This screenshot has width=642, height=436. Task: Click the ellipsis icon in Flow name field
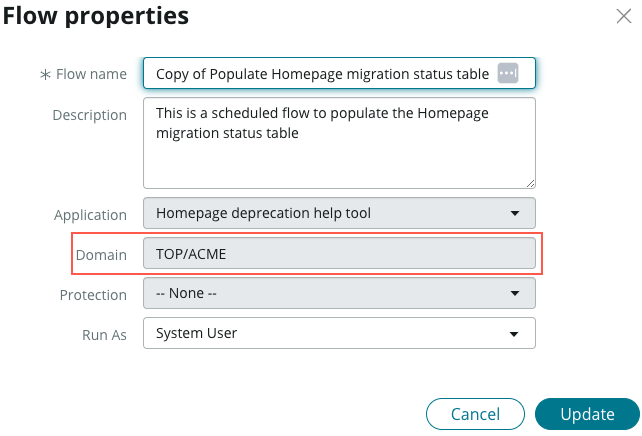click(x=508, y=73)
